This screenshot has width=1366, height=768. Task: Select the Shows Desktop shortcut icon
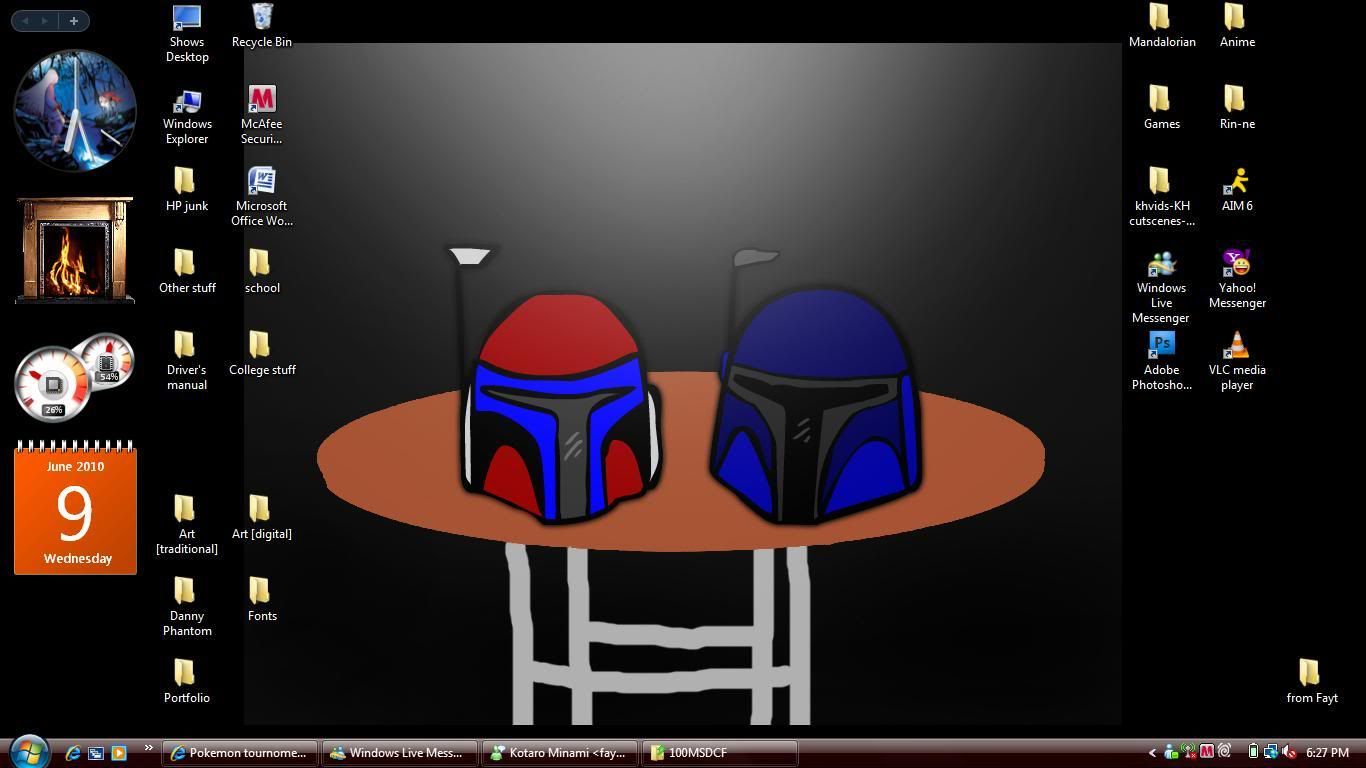pos(187,33)
